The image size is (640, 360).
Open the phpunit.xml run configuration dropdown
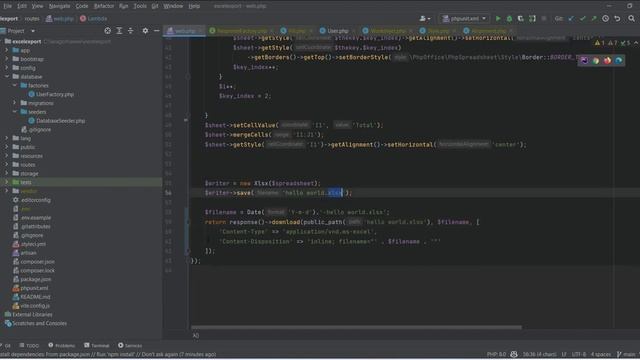click(x=464, y=18)
